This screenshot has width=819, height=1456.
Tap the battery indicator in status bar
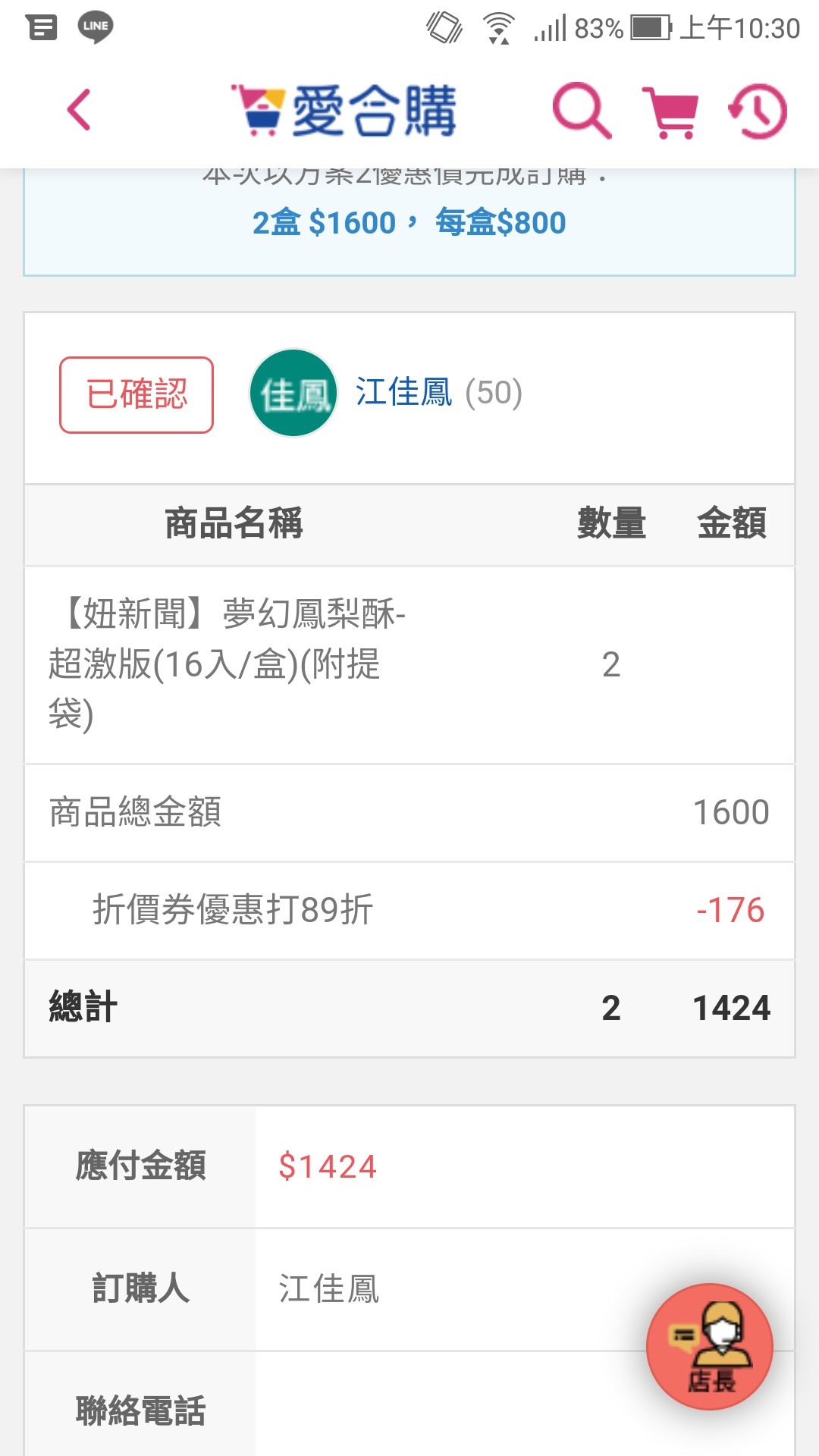pos(651,28)
